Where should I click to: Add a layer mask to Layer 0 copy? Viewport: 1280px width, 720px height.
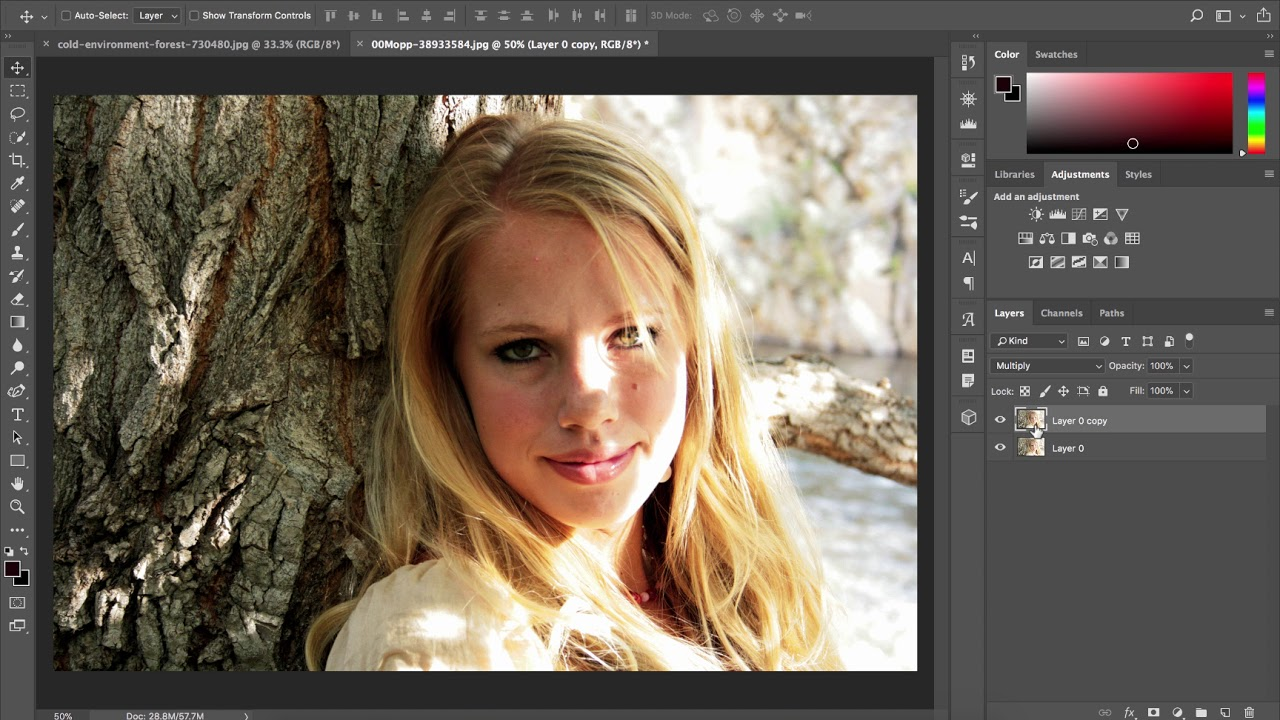pos(1155,713)
